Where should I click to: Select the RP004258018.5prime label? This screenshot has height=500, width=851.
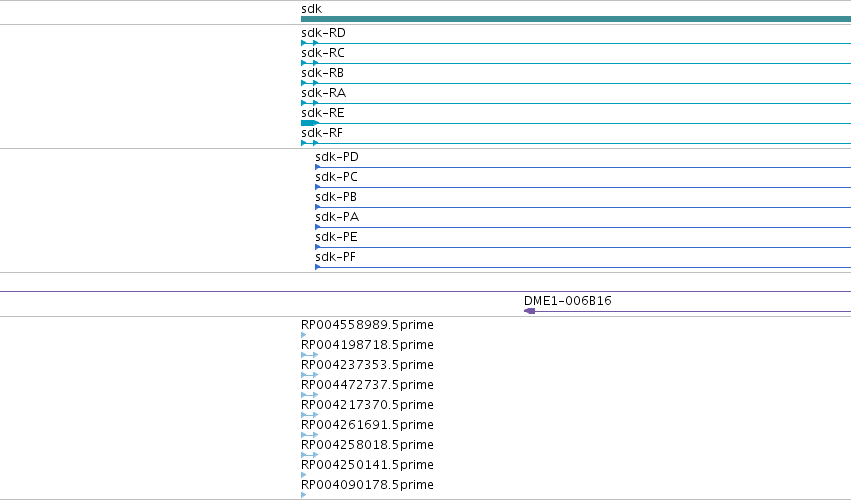coord(367,445)
